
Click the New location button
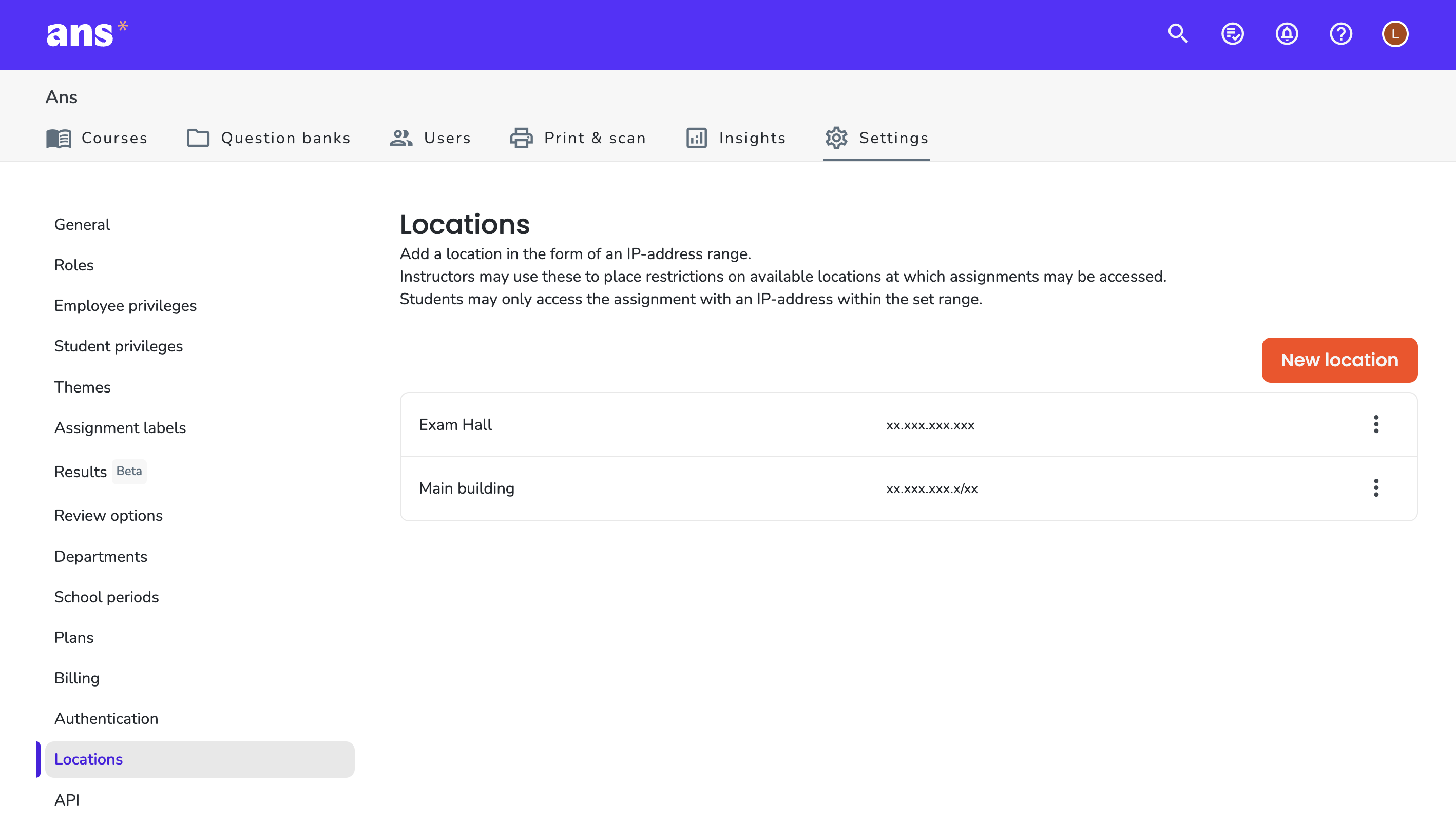[1339, 360]
